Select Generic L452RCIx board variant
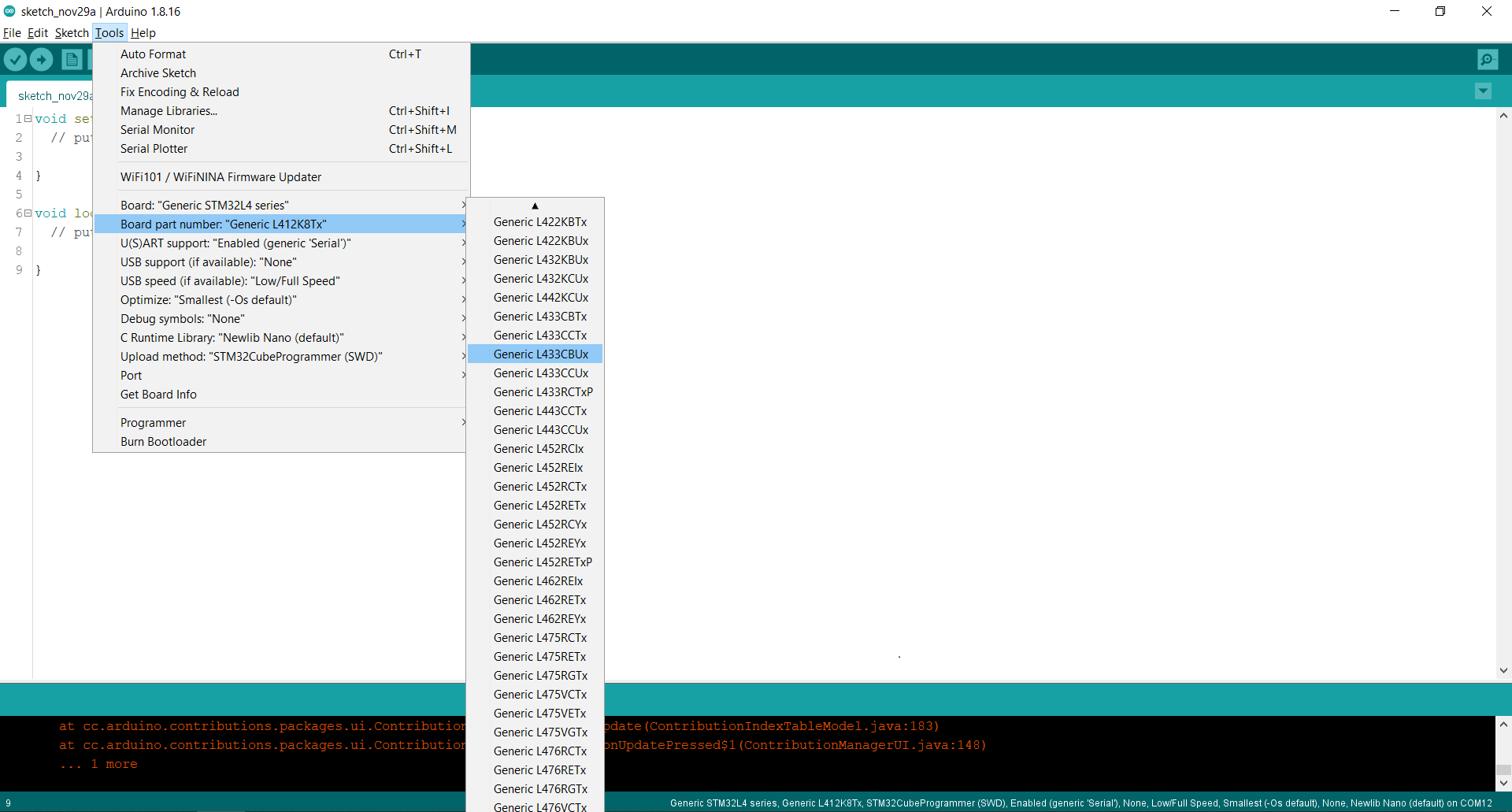This screenshot has height=812, width=1512. click(539, 448)
